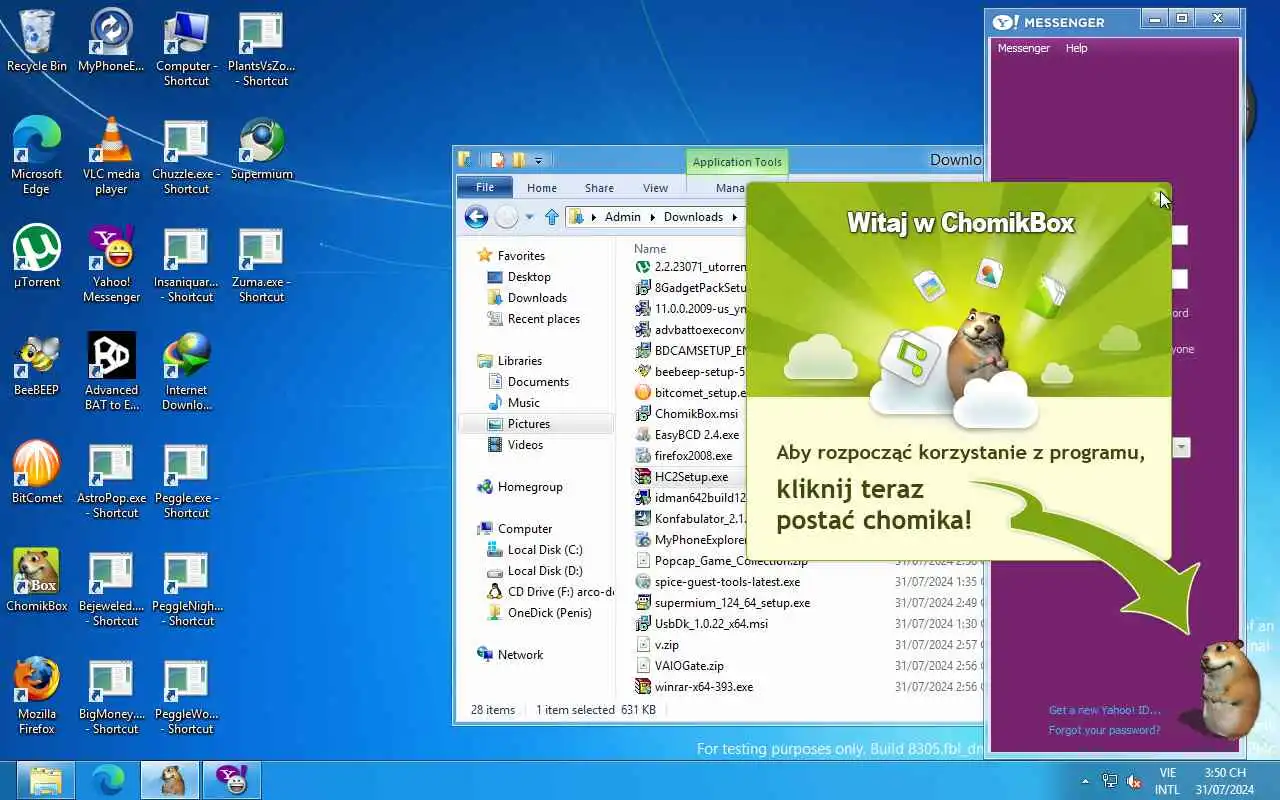Image resolution: width=1280 pixels, height=800 pixels.
Task: Launch Supermium desktop icon
Action: tap(261, 148)
